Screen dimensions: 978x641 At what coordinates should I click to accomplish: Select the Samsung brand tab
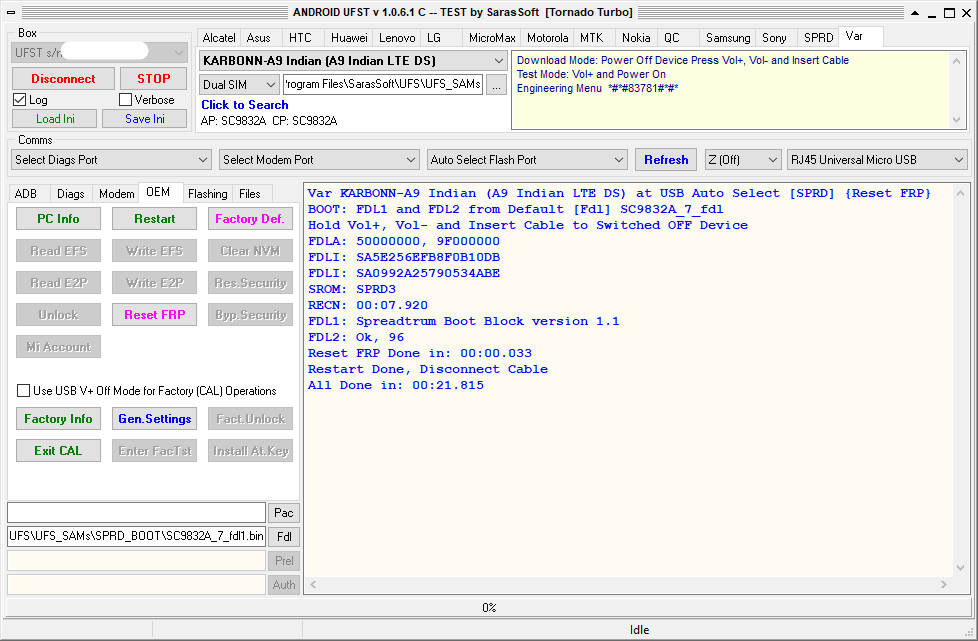tap(728, 38)
